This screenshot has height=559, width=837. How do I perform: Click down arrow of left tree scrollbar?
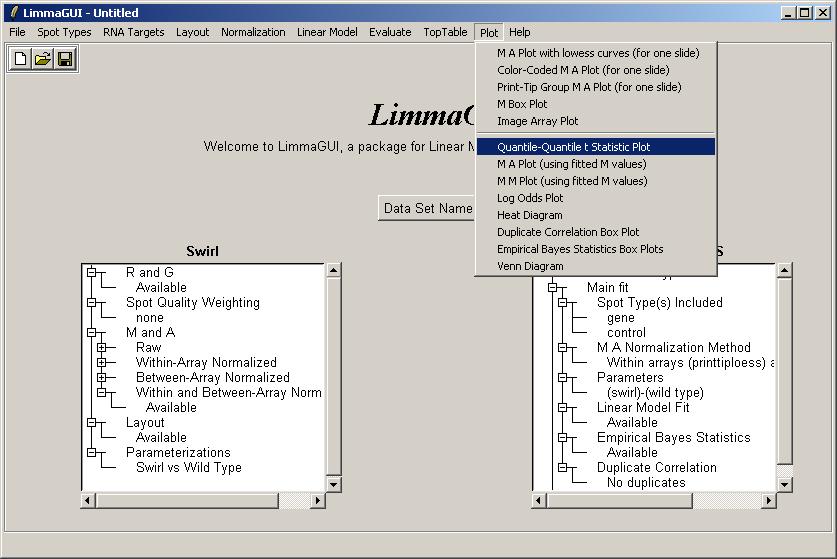[333, 483]
